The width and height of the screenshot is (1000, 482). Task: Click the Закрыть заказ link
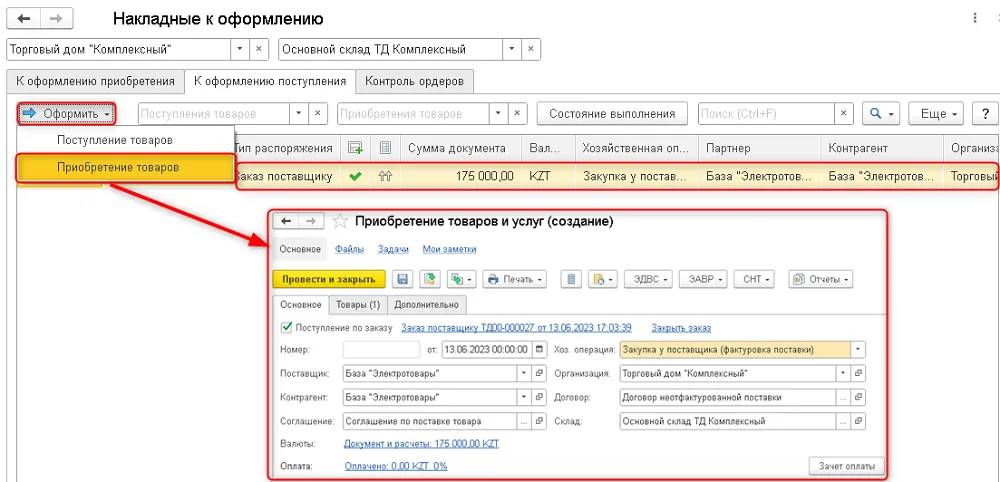[x=681, y=328]
